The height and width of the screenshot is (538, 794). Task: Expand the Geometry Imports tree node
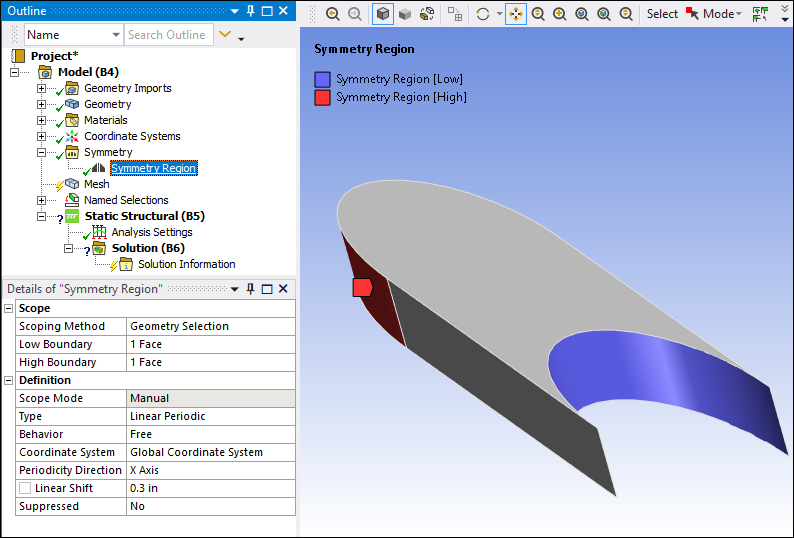[42, 88]
